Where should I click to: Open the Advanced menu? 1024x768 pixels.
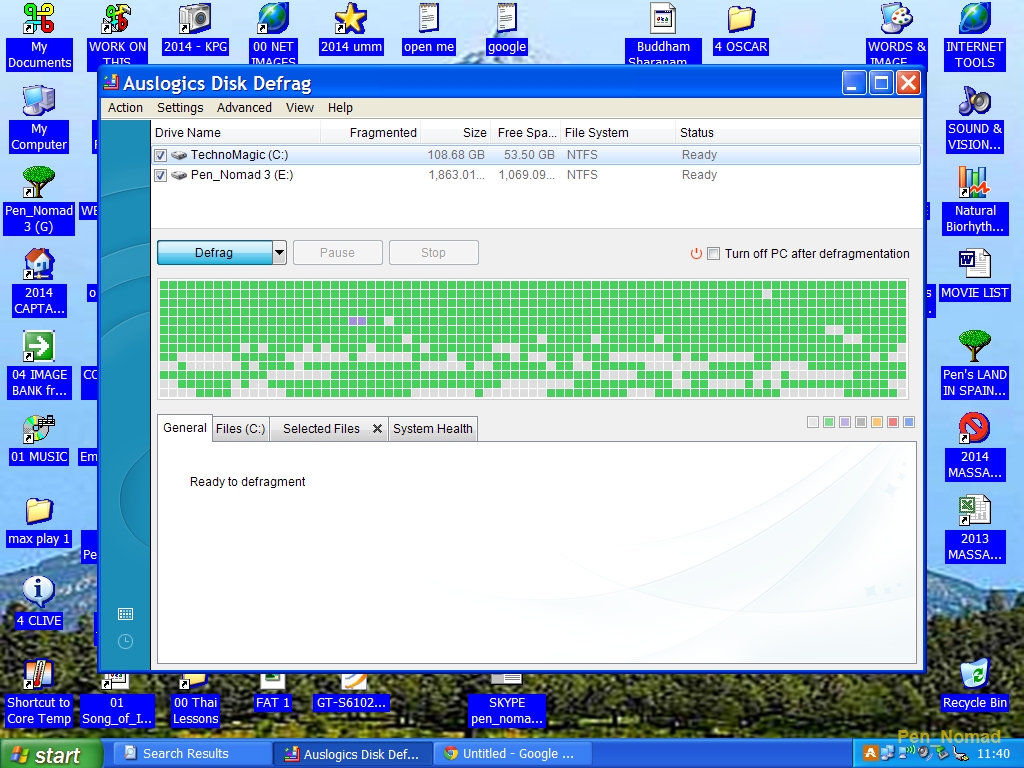pos(244,108)
